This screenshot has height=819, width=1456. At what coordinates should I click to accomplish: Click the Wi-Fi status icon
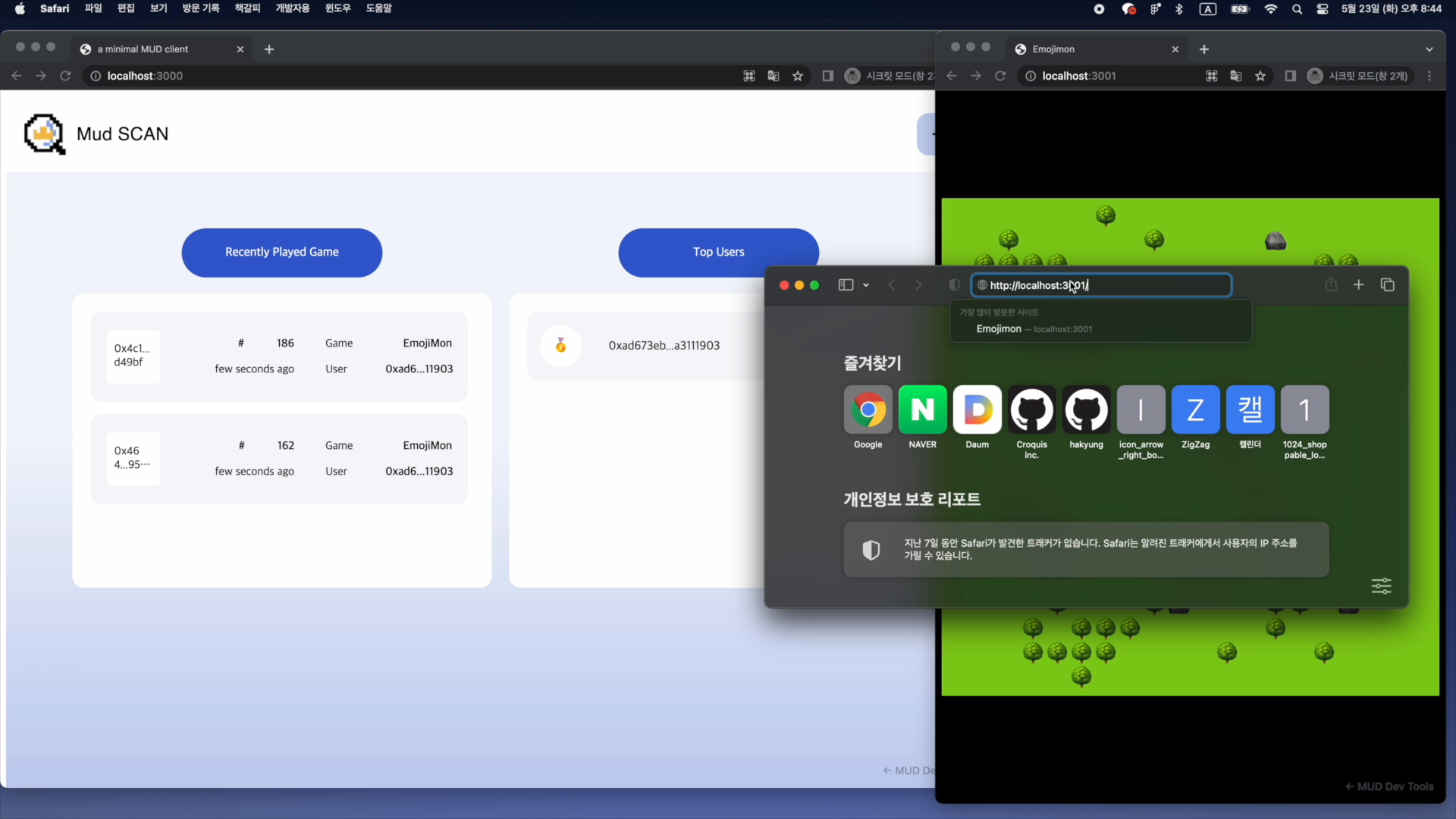pos(1271,9)
